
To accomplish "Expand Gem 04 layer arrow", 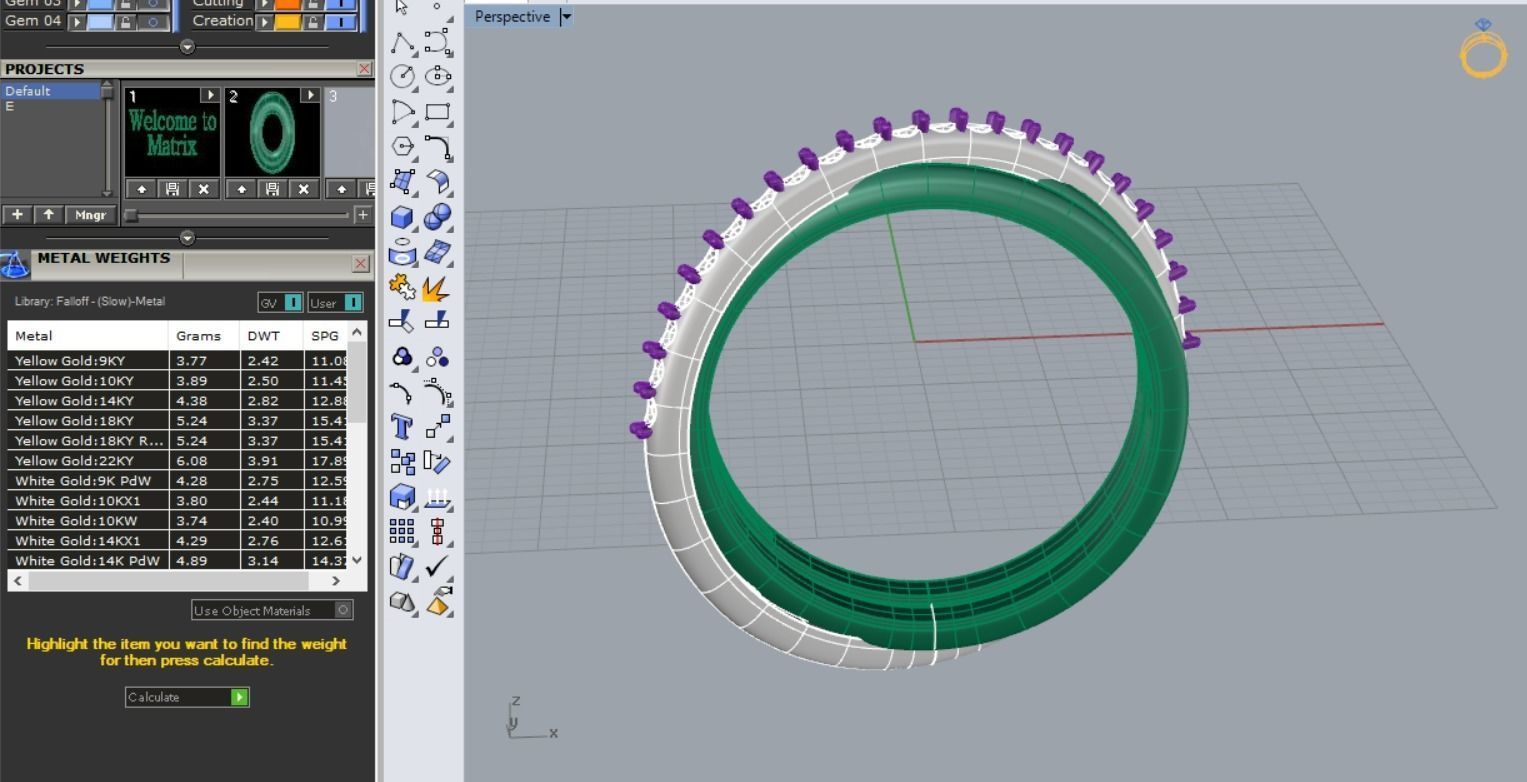I will (x=76, y=21).
